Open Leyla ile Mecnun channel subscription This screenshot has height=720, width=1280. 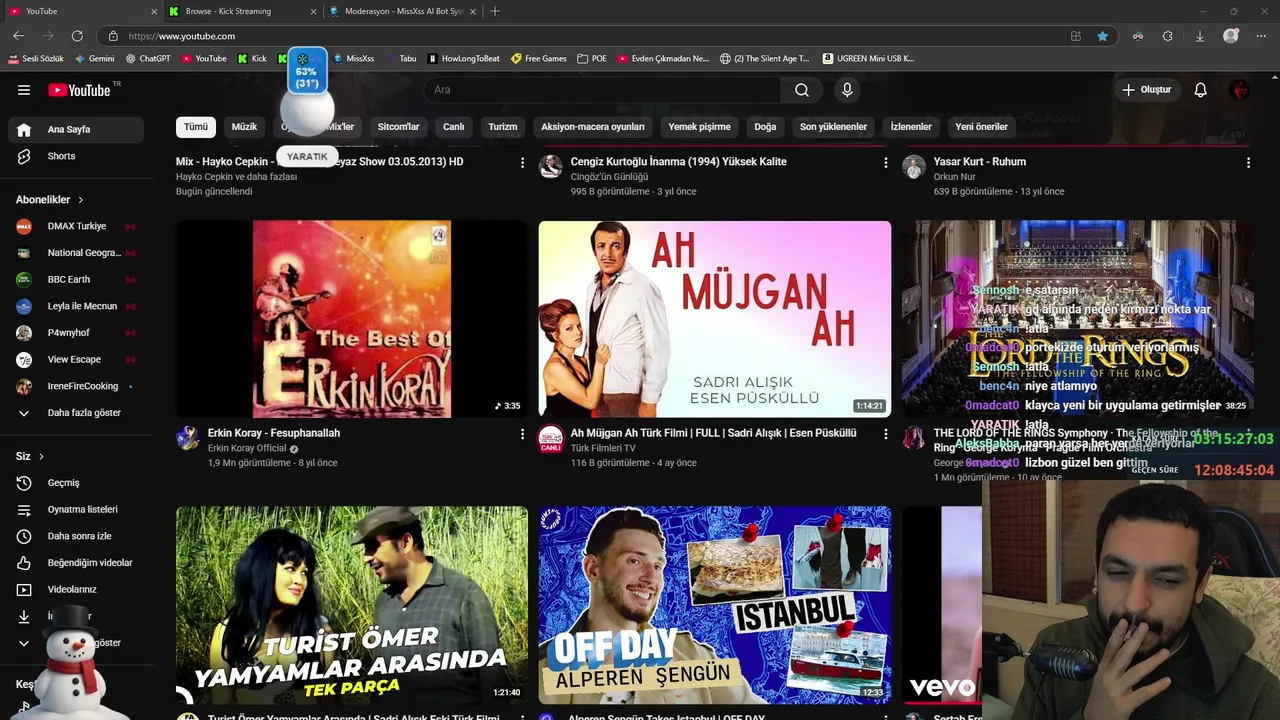(x=77, y=306)
